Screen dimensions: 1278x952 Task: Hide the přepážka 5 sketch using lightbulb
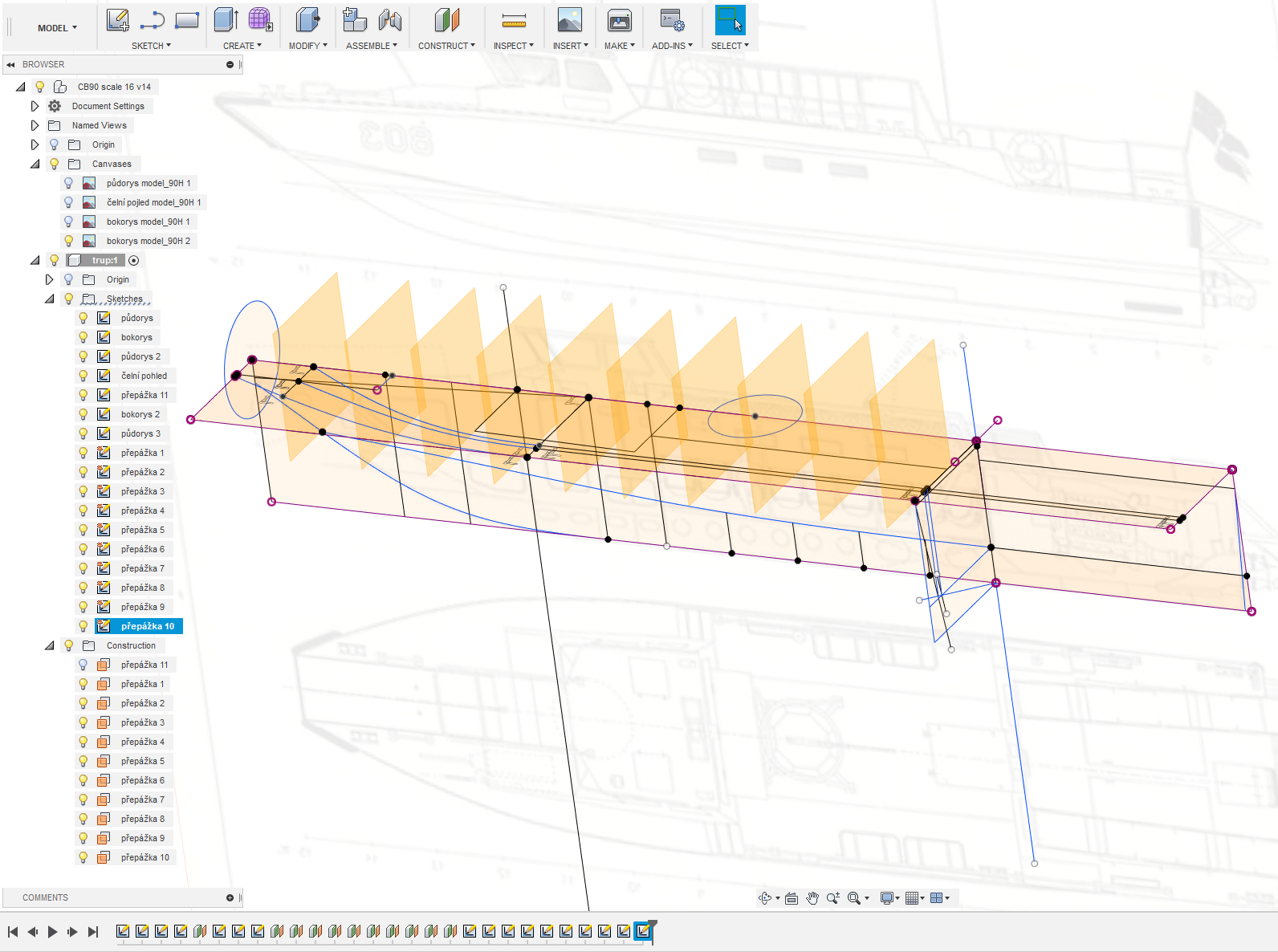click(83, 530)
